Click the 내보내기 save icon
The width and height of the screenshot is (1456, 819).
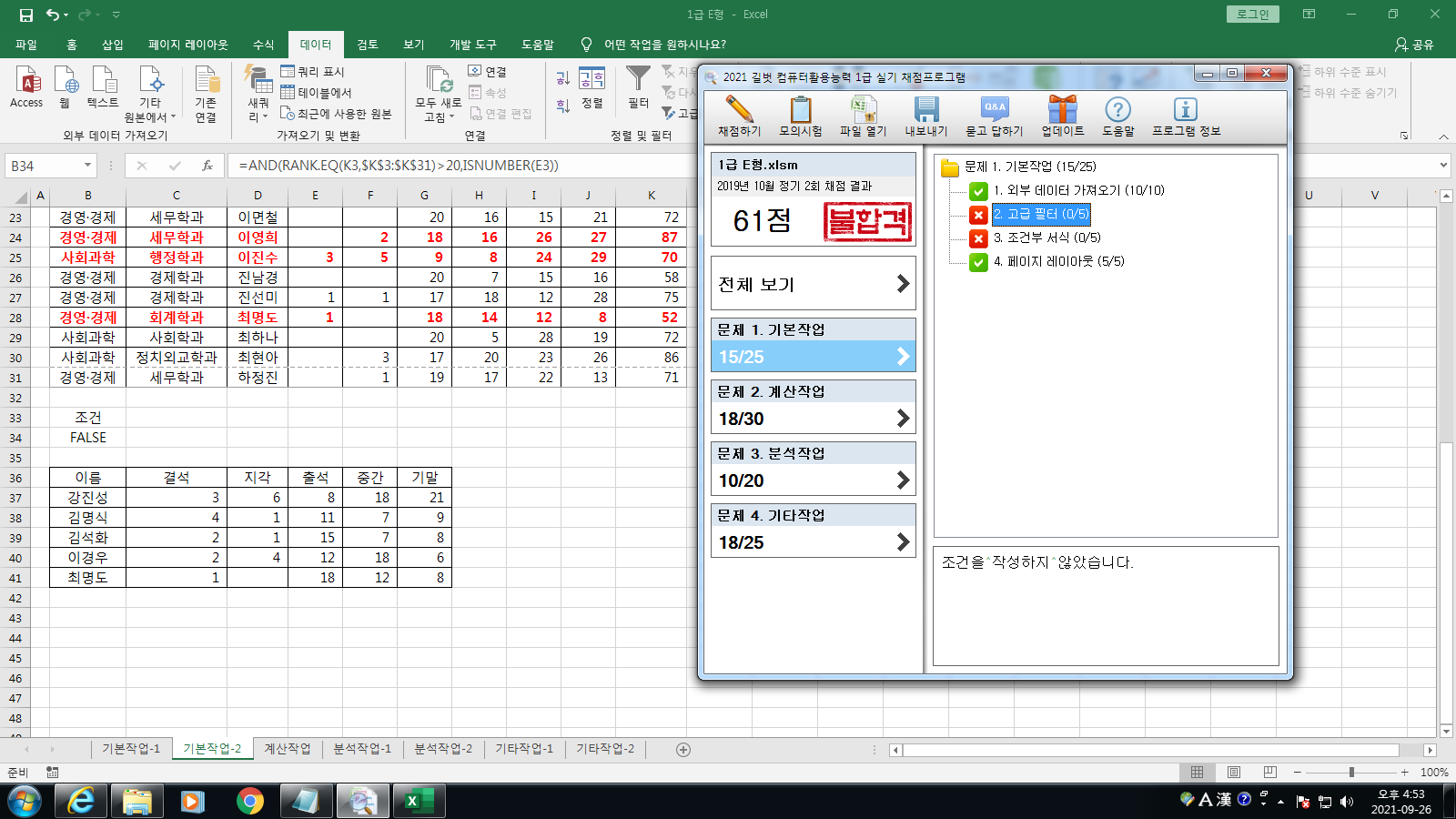coord(925,111)
